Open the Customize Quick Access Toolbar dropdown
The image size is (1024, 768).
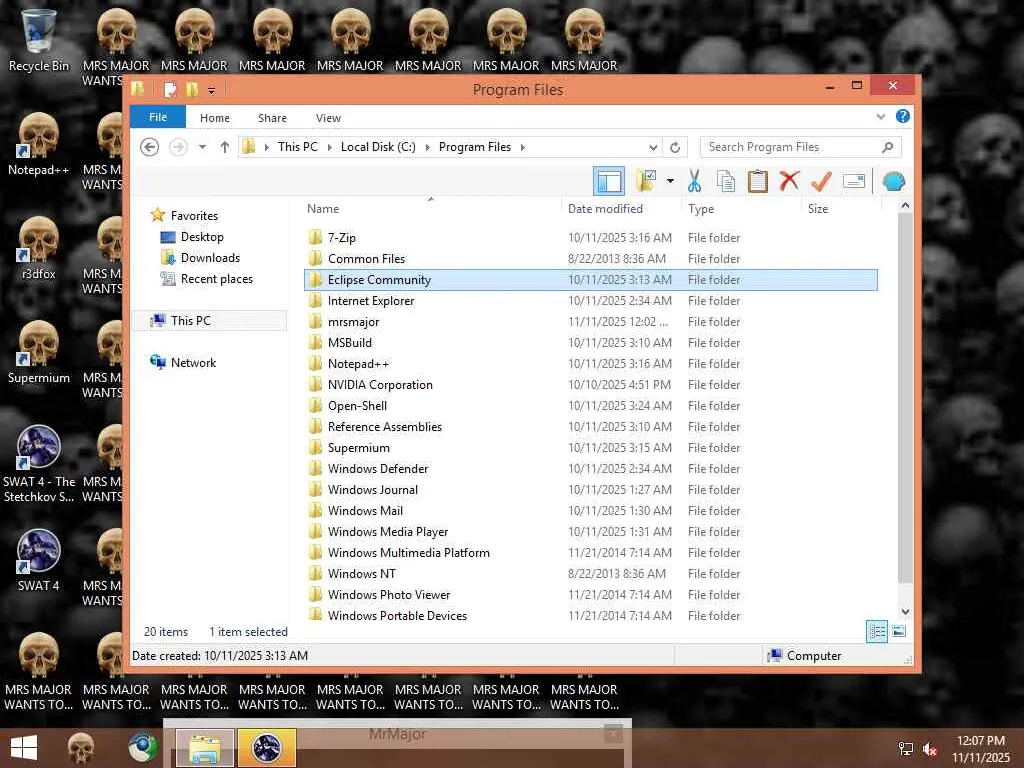click(x=212, y=90)
